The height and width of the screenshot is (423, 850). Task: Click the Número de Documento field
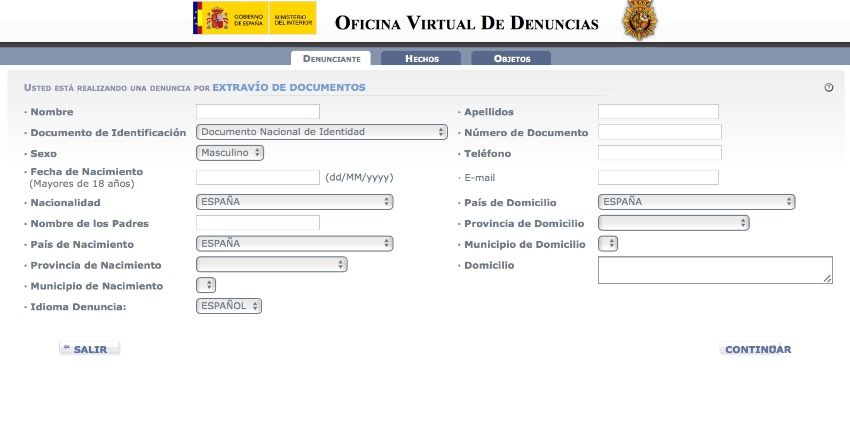click(659, 132)
